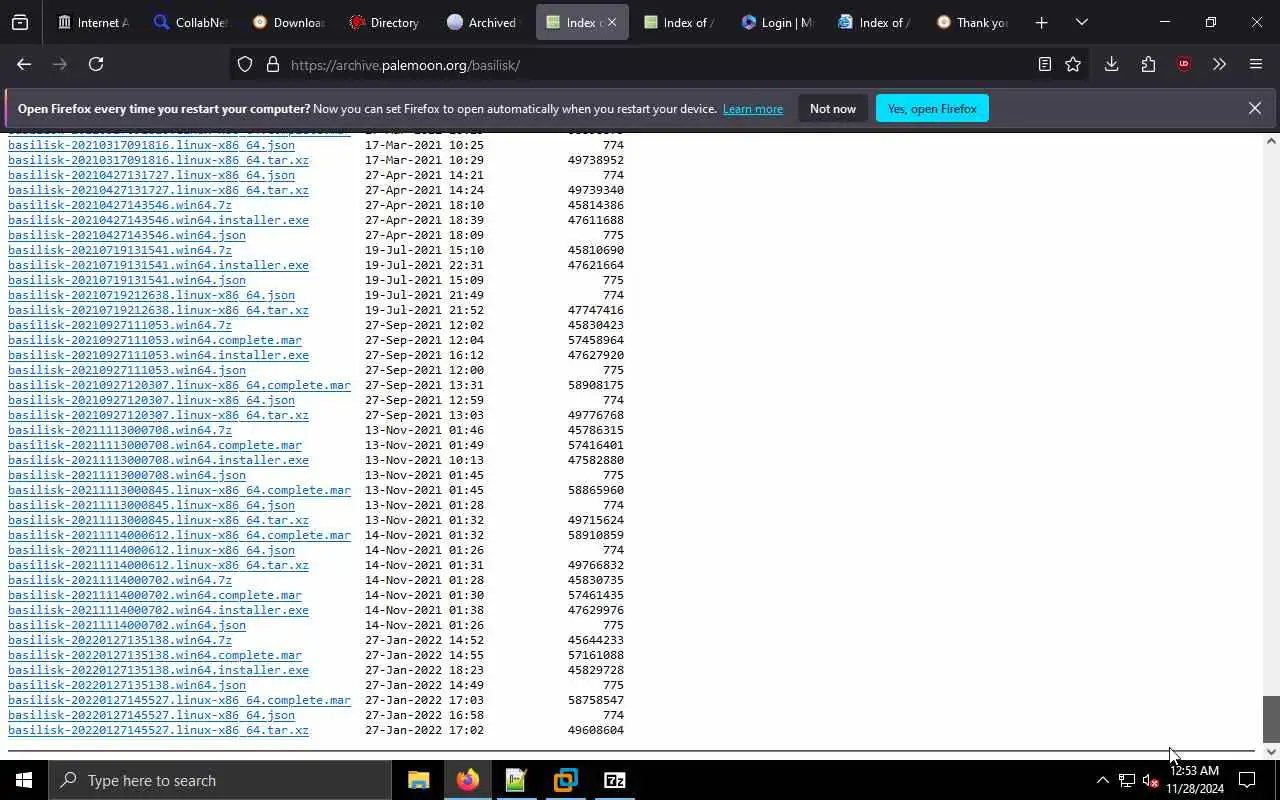Open Windows Start menu
The image size is (1280, 800).
click(x=24, y=780)
